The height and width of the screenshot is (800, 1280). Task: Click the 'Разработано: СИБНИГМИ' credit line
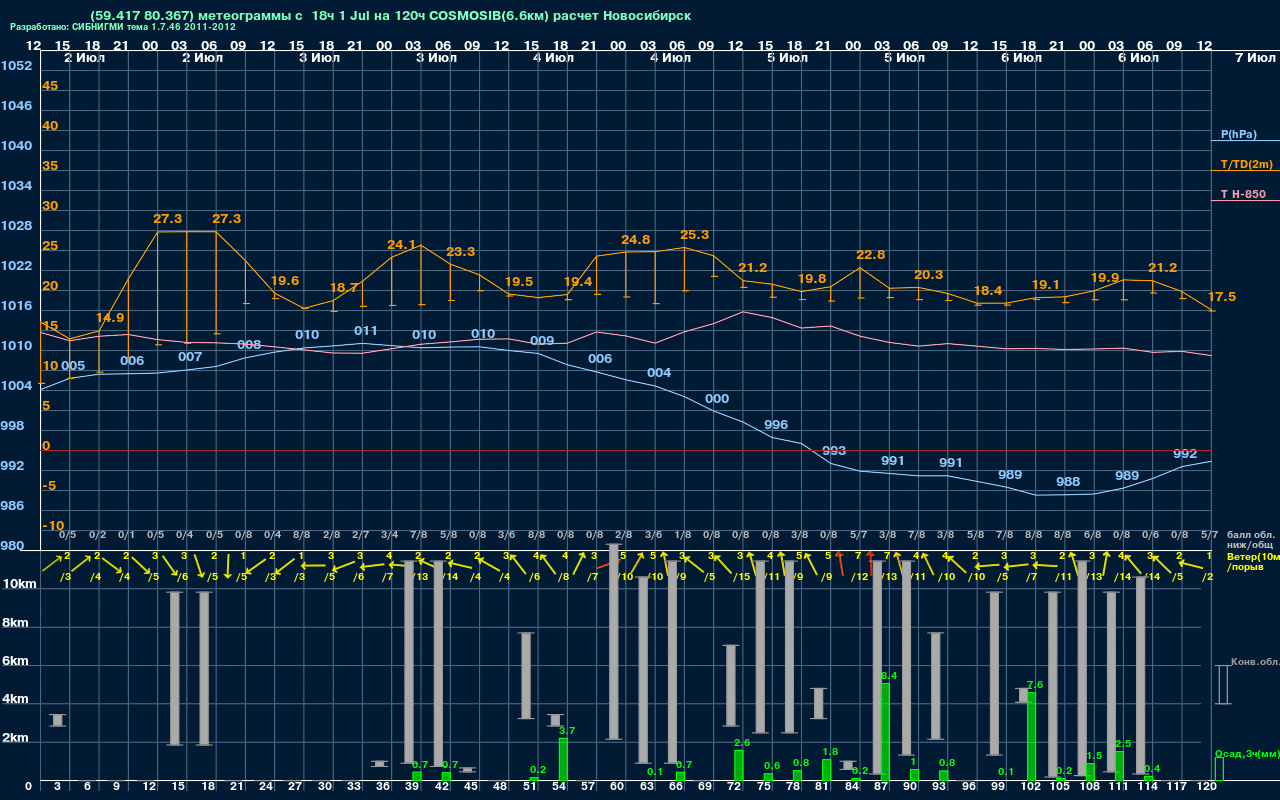(x=123, y=27)
